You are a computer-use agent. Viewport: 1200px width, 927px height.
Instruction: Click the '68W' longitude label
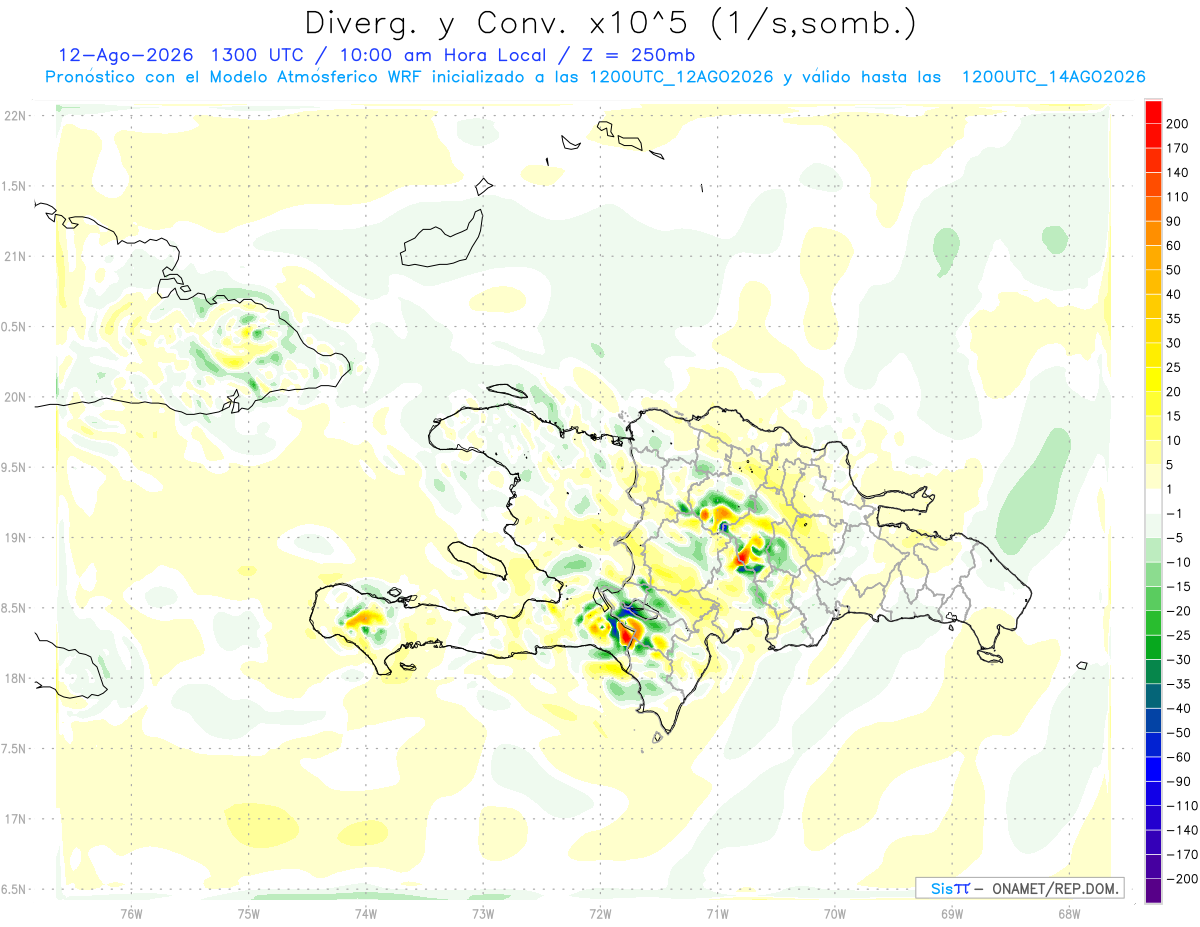point(1069,913)
